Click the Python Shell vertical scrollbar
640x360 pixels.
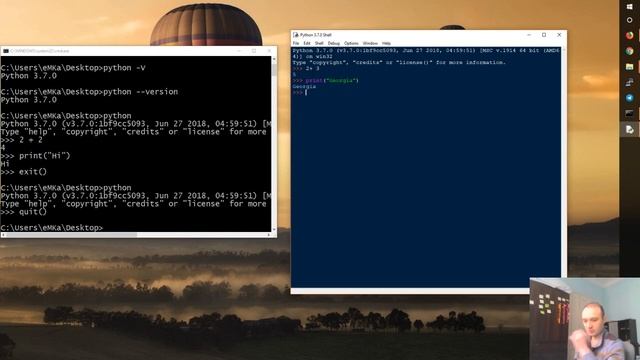[564, 167]
